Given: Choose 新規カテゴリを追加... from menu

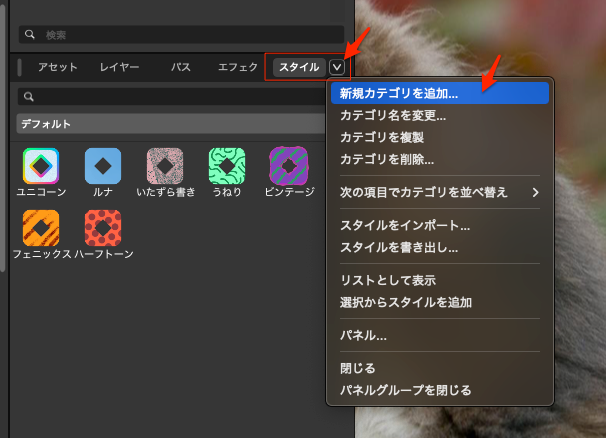Looking at the screenshot, I should 398,93.
